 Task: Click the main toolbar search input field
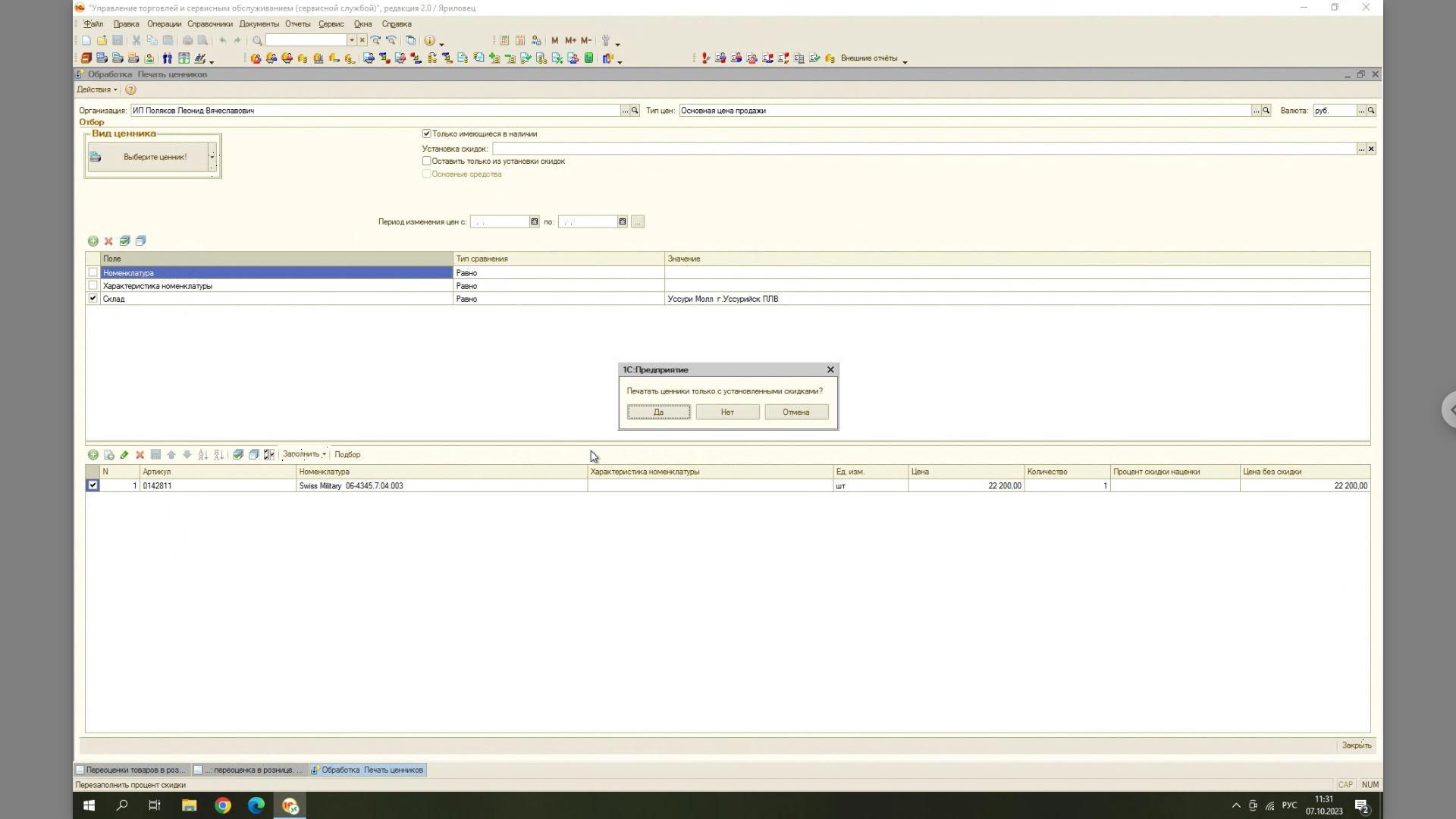pyautogui.click(x=306, y=41)
